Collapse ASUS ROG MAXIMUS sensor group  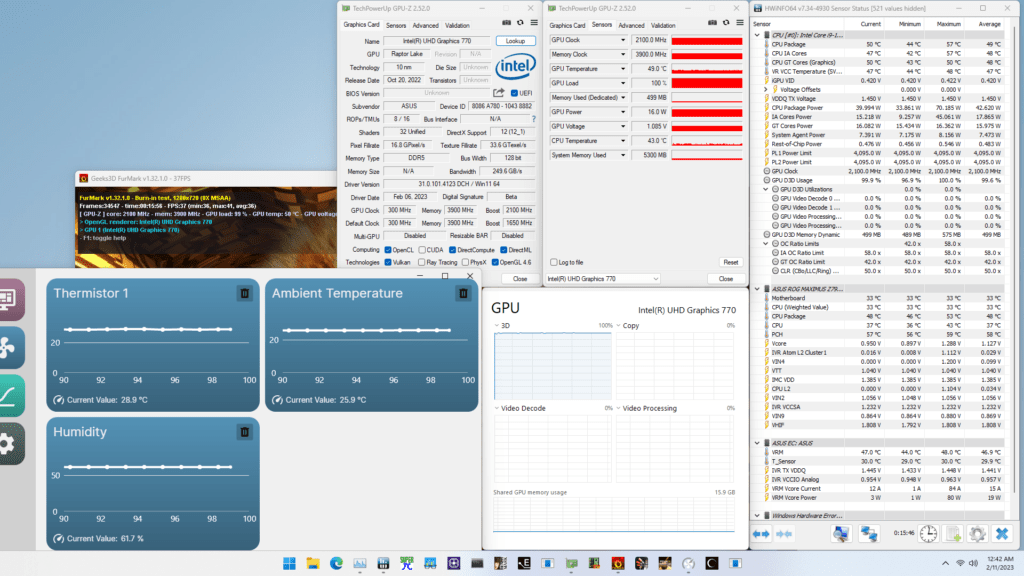(x=758, y=289)
